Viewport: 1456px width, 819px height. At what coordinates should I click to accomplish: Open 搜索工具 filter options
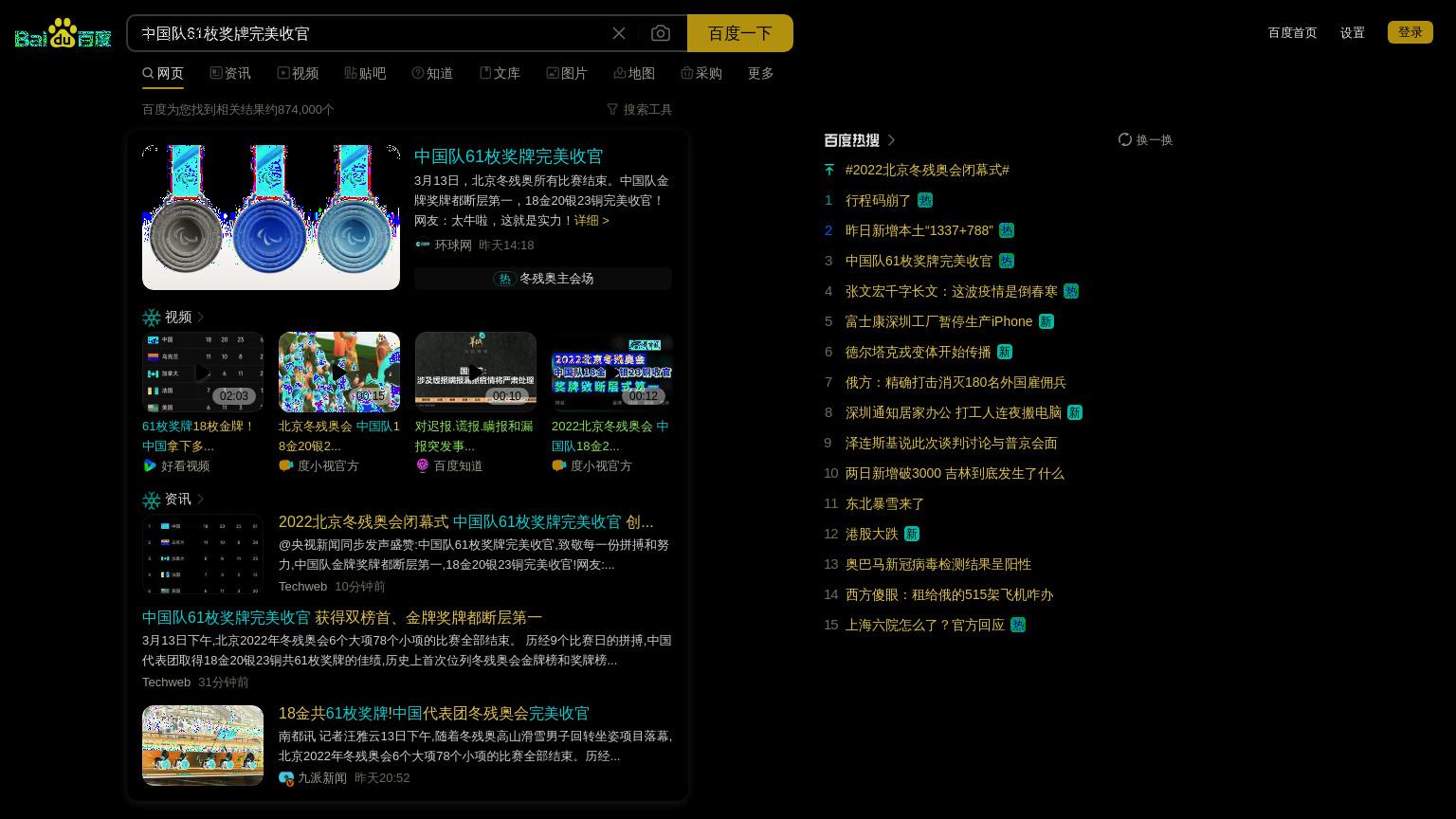[x=640, y=109]
